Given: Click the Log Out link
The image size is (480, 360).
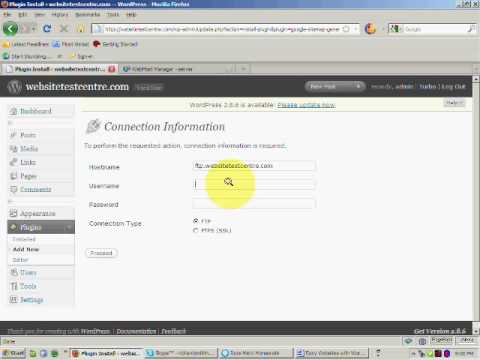Looking at the screenshot, I should 453,87.
